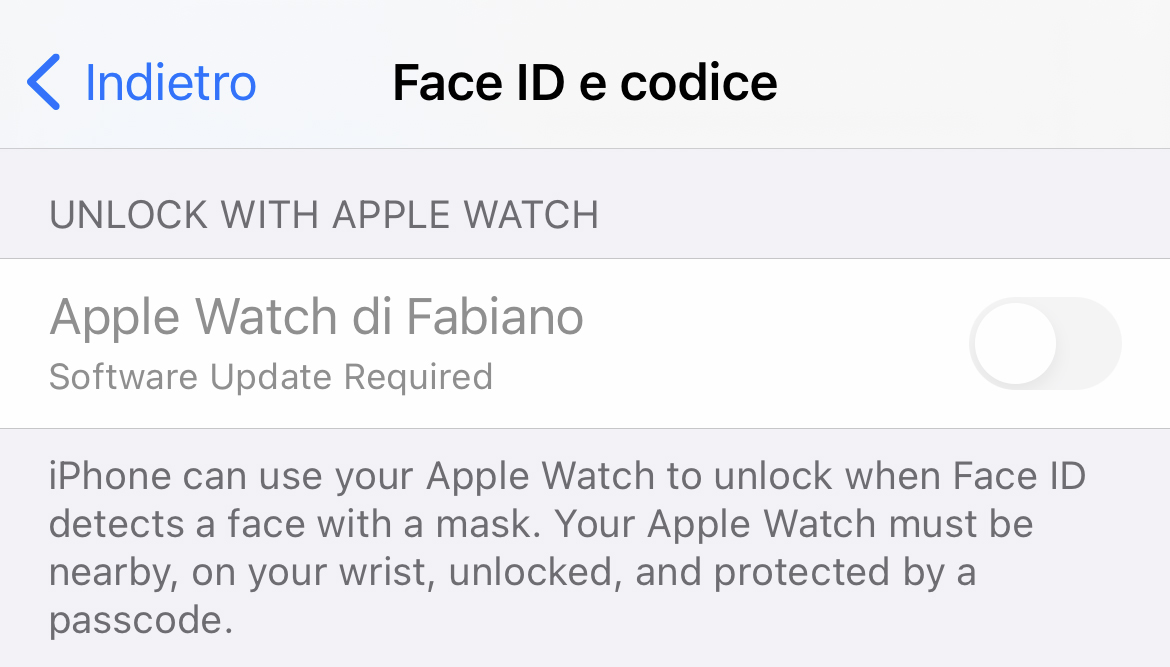Image resolution: width=1170 pixels, height=667 pixels.
Task: Click the gray track right of the switch knob
Action: click(1089, 343)
